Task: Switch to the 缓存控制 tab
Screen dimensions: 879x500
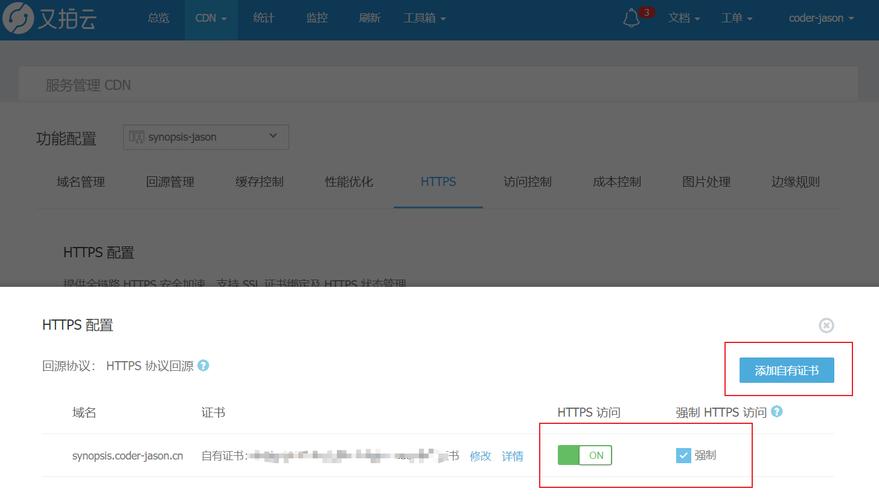Action: click(x=259, y=182)
